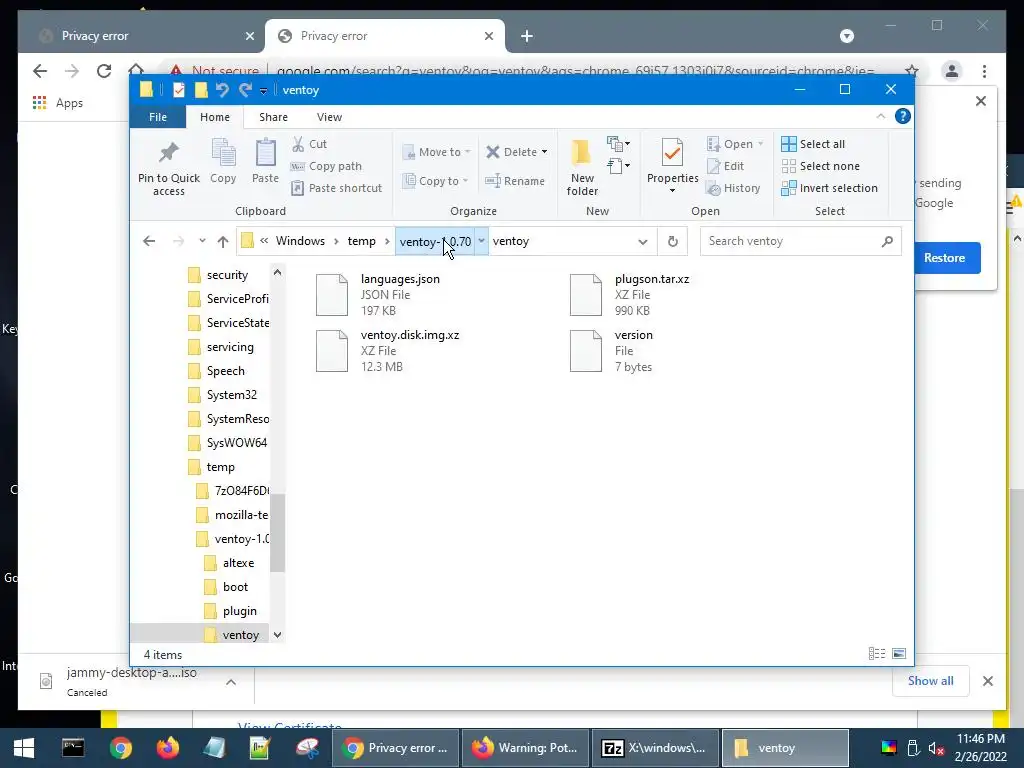Switch to large icons view layout
Image resolution: width=1024 pixels, height=768 pixels.
pos(899,653)
